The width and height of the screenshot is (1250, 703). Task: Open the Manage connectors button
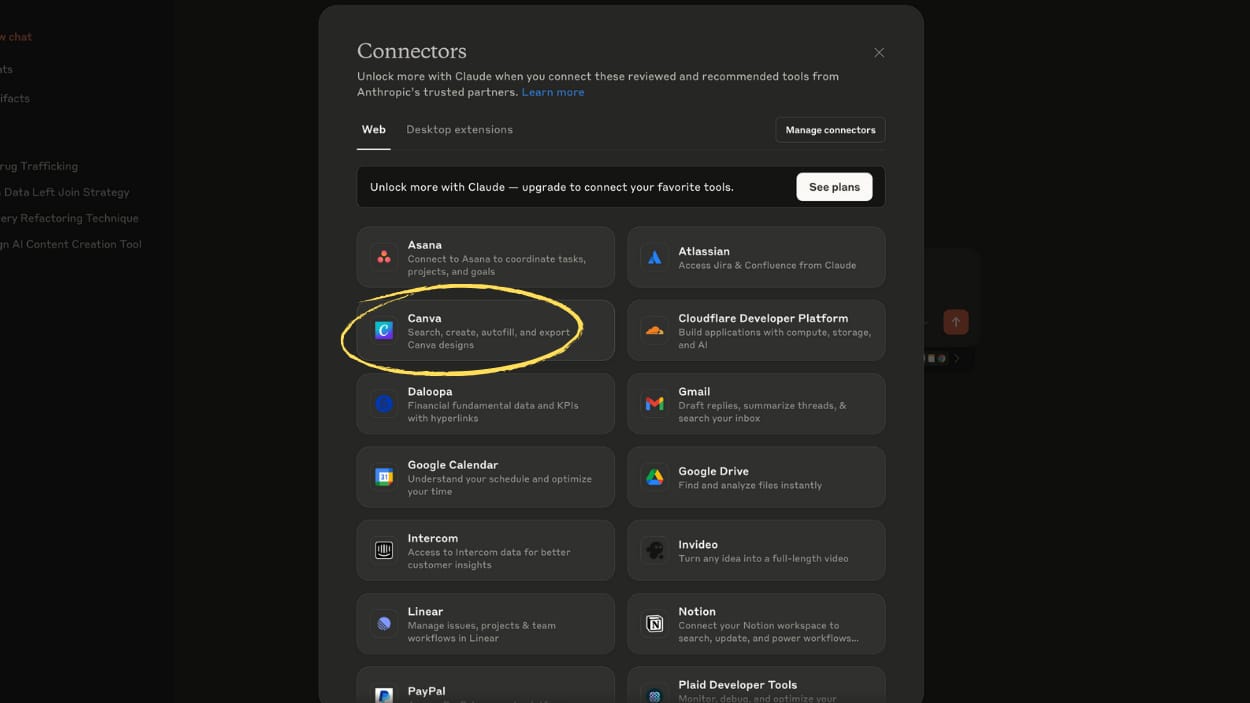[x=830, y=130]
